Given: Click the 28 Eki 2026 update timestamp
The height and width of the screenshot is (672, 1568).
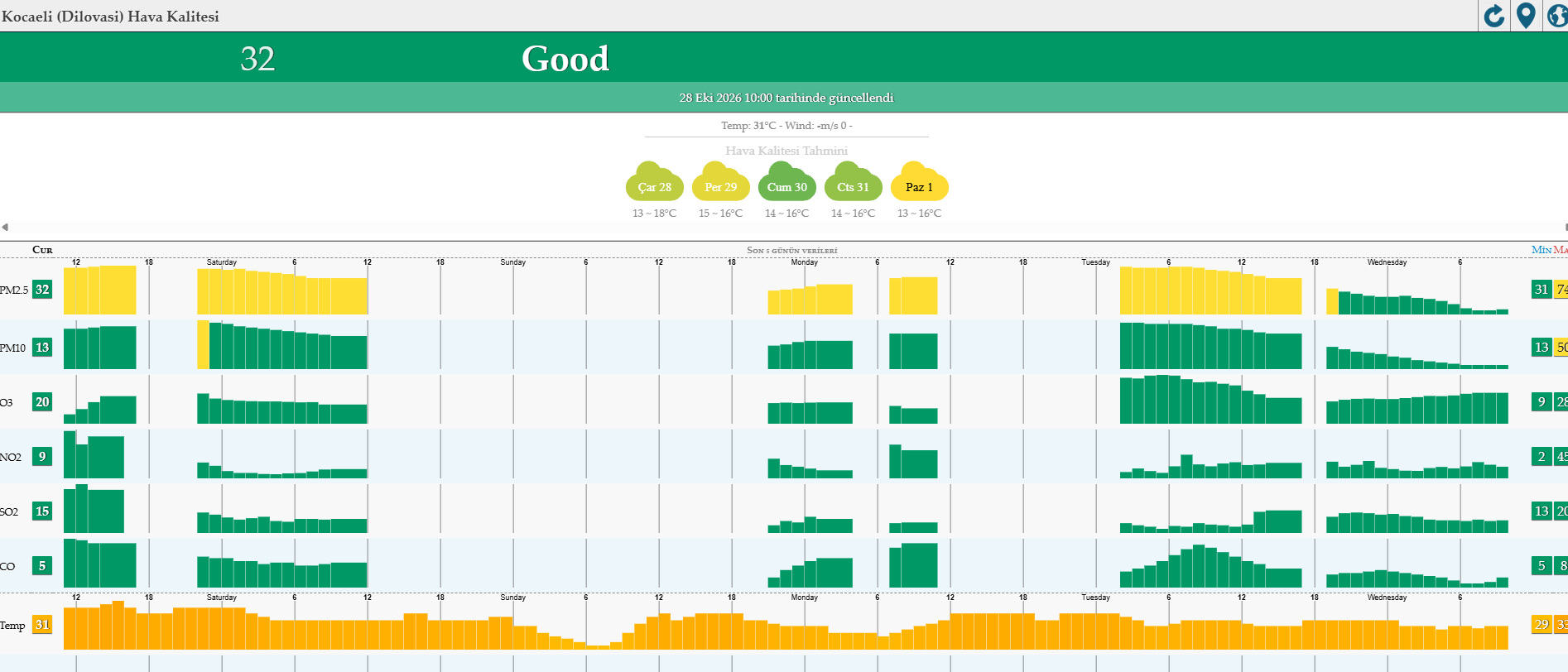Looking at the screenshot, I should 786,98.
